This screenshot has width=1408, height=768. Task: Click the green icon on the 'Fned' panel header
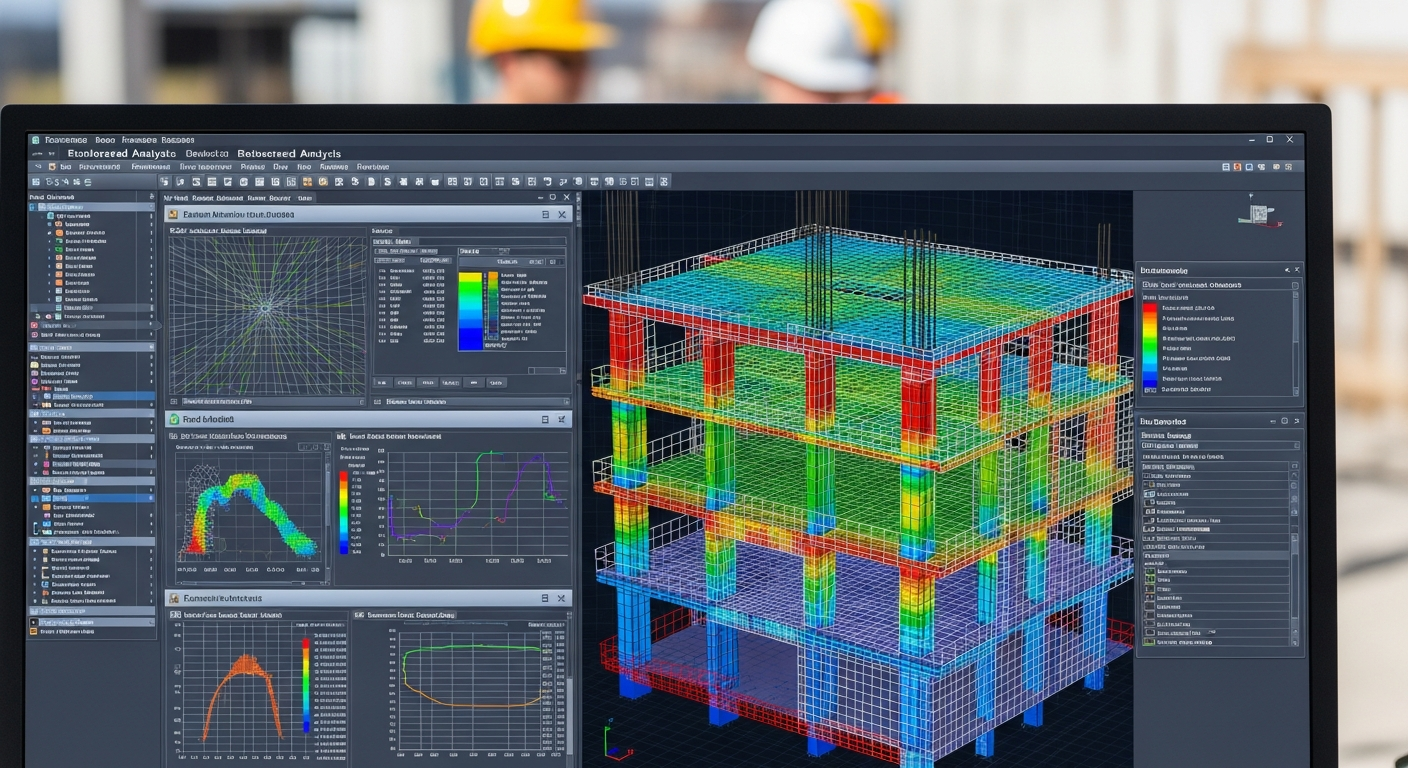(x=173, y=420)
